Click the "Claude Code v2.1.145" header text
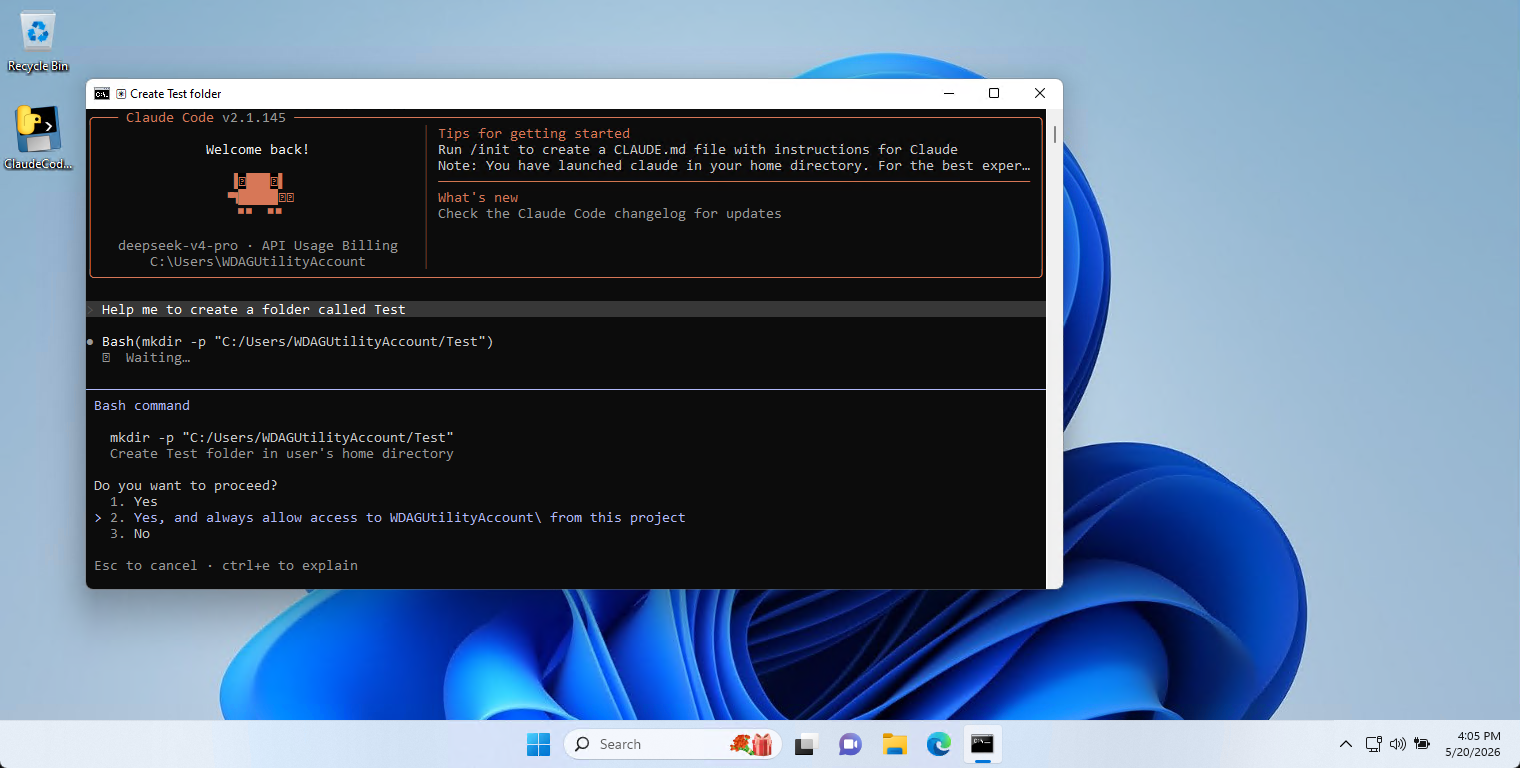1520x768 pixels. (x=206, y=118)
